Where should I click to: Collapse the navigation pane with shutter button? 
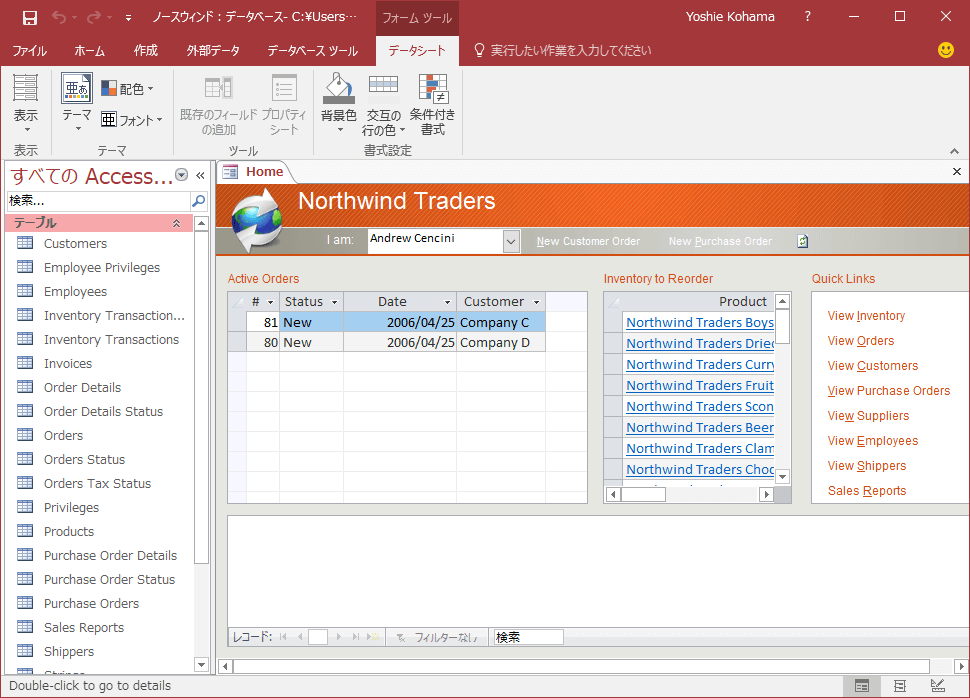point(200,176)
